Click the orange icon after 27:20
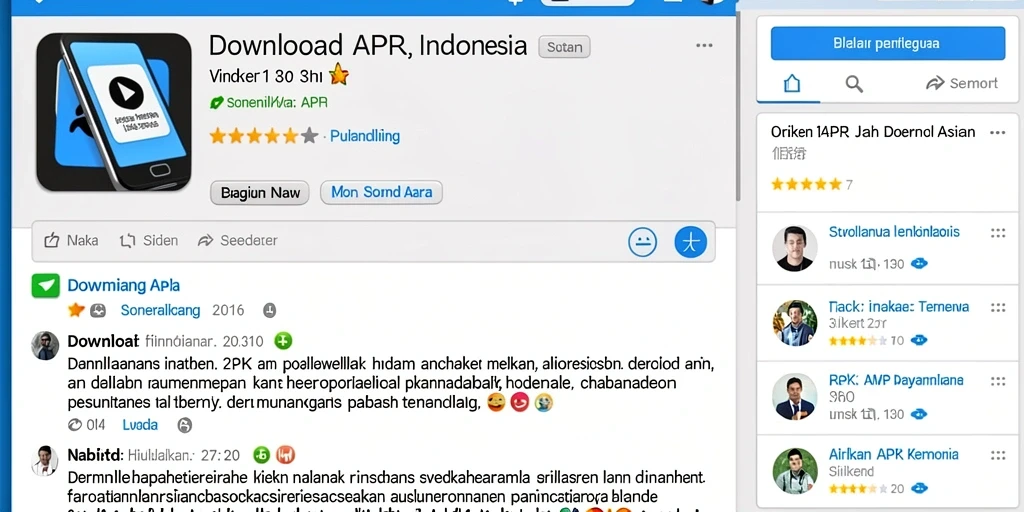 coord(285,455)
